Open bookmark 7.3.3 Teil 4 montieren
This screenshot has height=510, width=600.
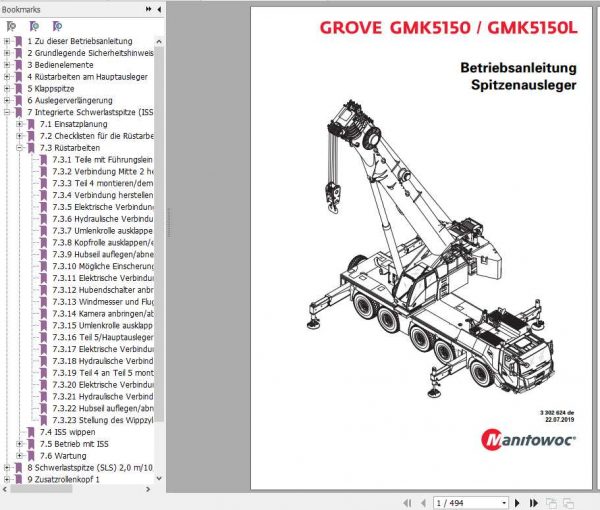point(103,183)
